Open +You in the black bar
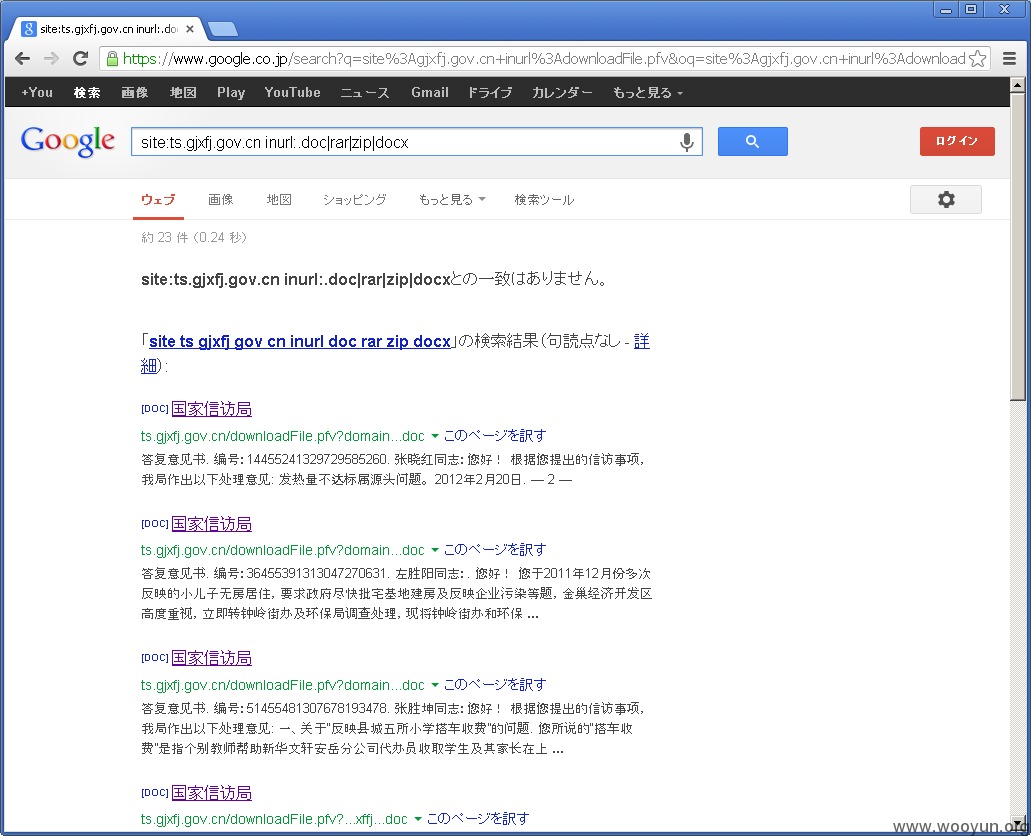This screenshot has width=1031, height=836. click(37, 93)
